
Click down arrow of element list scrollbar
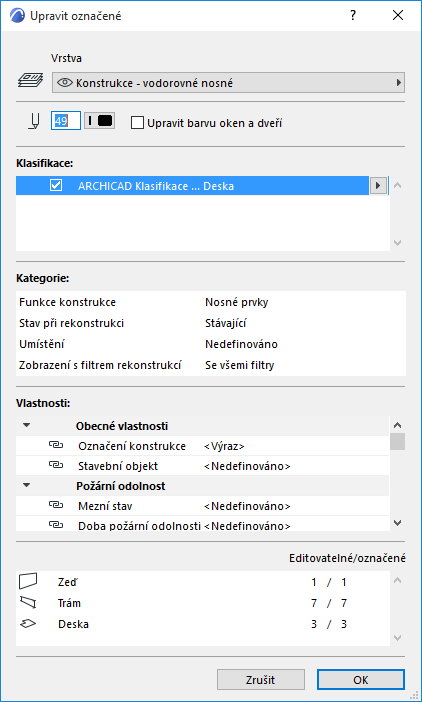click(397, 638)
